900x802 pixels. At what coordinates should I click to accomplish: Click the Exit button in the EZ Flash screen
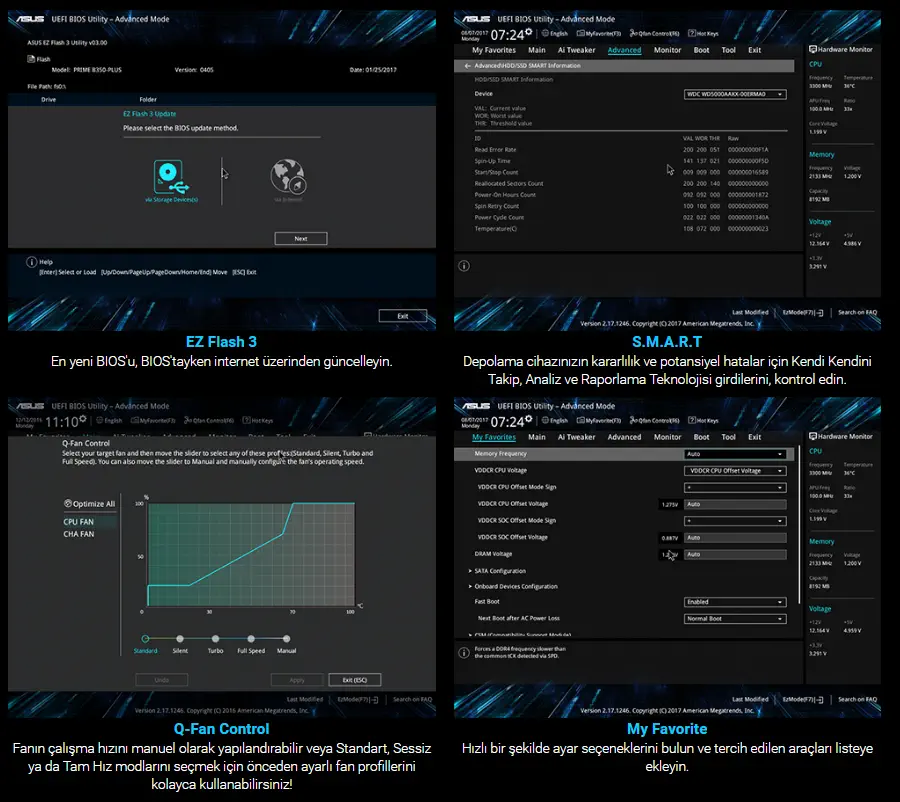pos(403,316)
